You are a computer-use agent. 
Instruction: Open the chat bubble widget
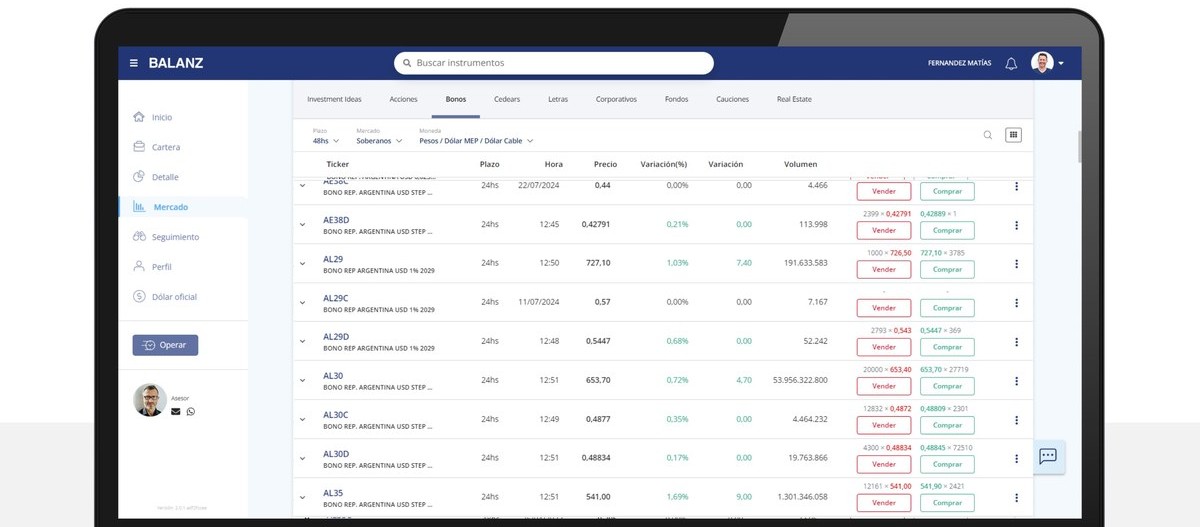pyautogui.click(x=1048, y=457)
